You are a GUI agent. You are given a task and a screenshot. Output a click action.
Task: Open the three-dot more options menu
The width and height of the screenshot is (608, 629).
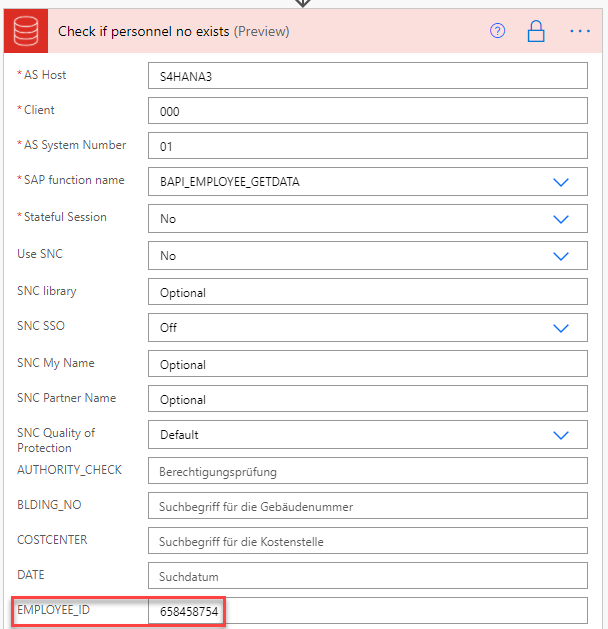[580, 31]
